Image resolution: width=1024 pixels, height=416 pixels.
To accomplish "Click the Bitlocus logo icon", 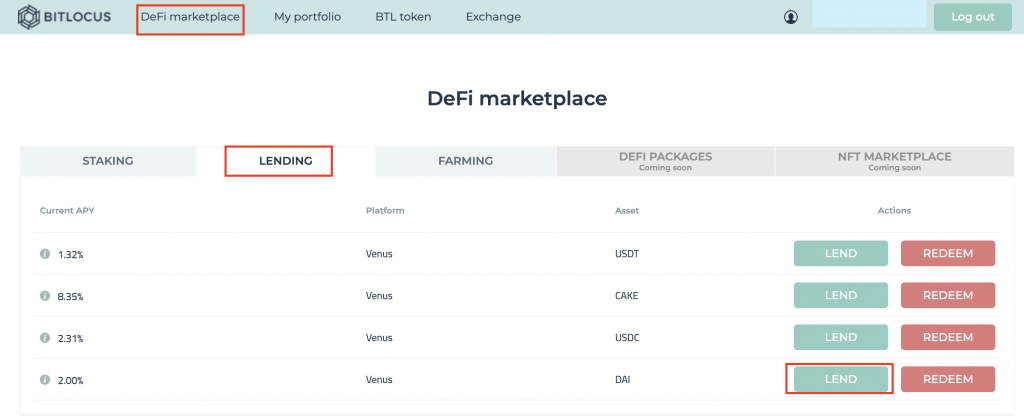I will tap(28, 17).
